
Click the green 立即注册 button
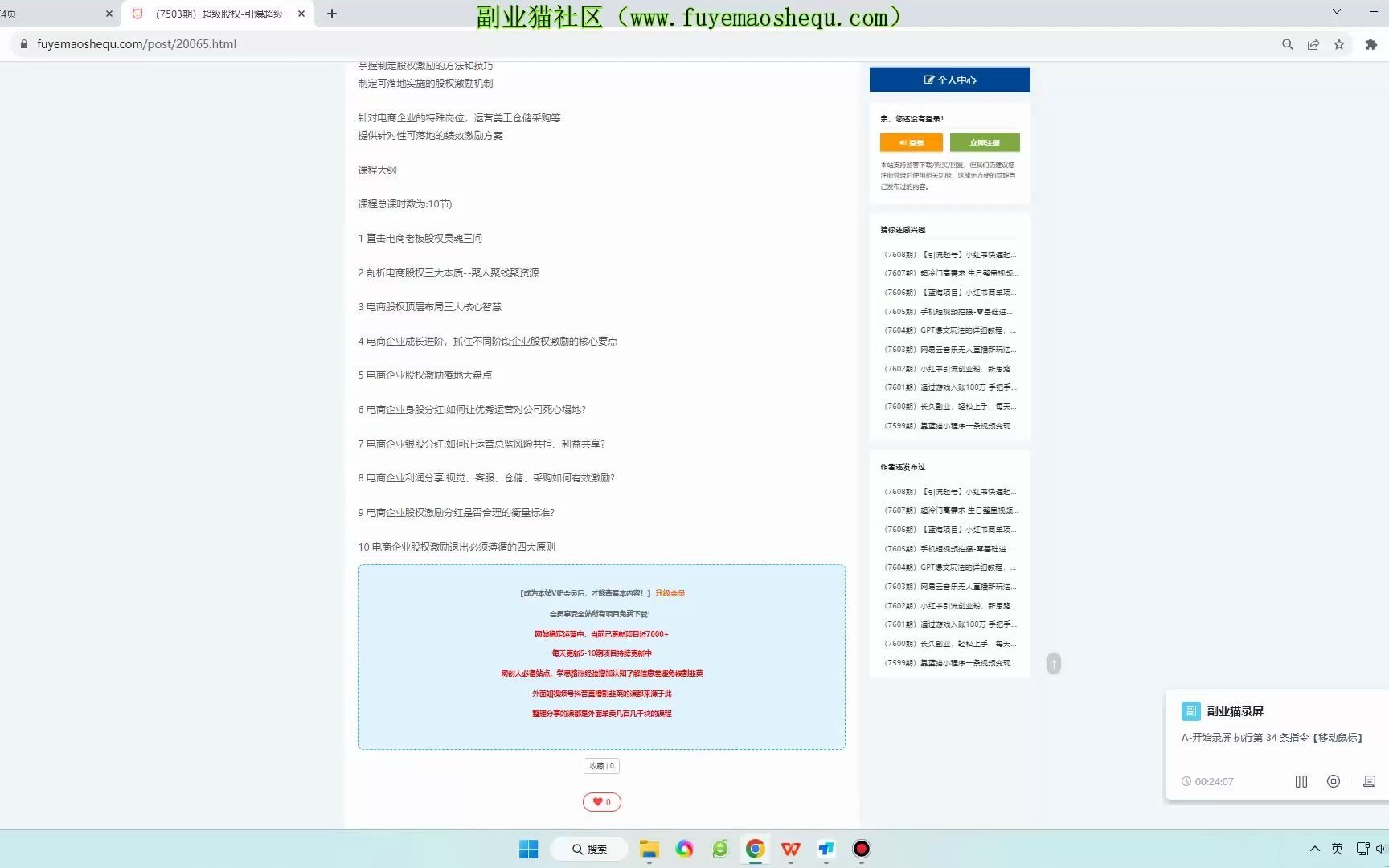pyautogui.click(x=985, y=142)
